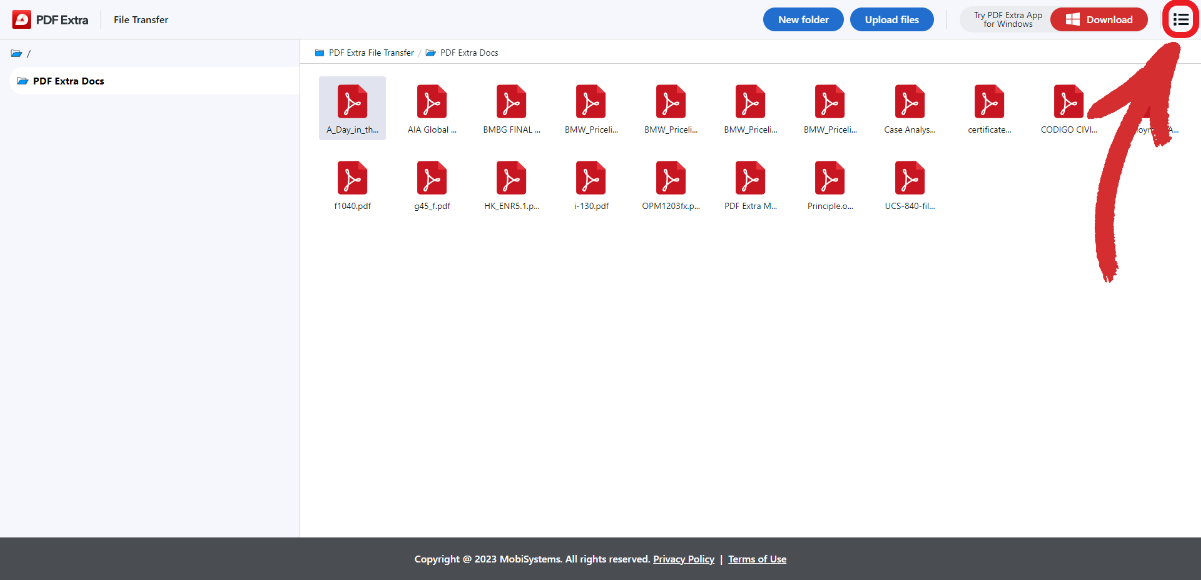The width and height of the screenshot is (1201, 580).
Task: Select the i-130.pdf file icon
Action: pyautogui.click(x=591, y=178)
